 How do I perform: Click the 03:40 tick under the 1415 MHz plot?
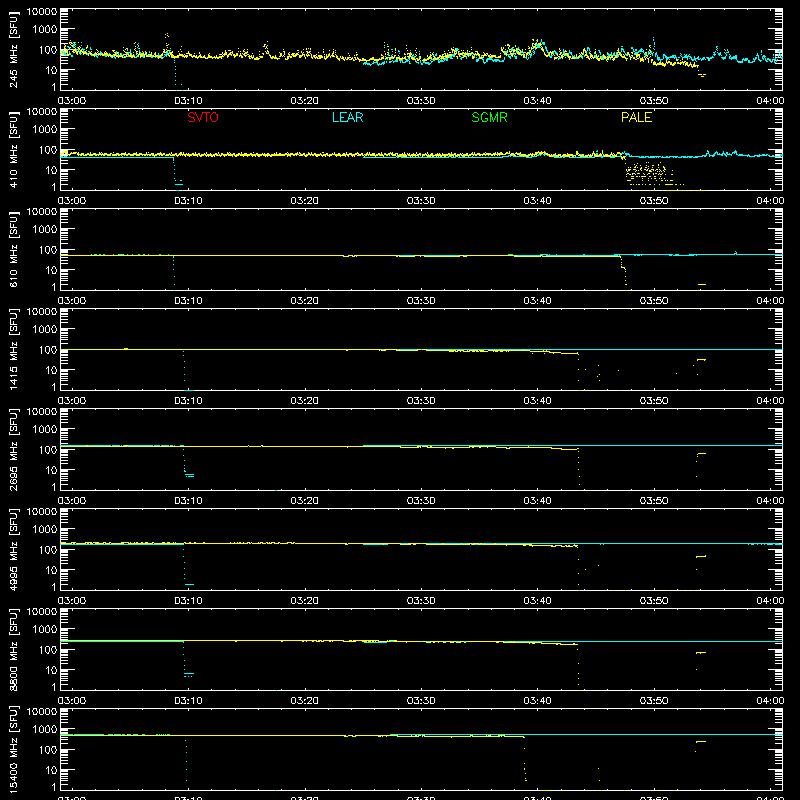coord(537,401)
